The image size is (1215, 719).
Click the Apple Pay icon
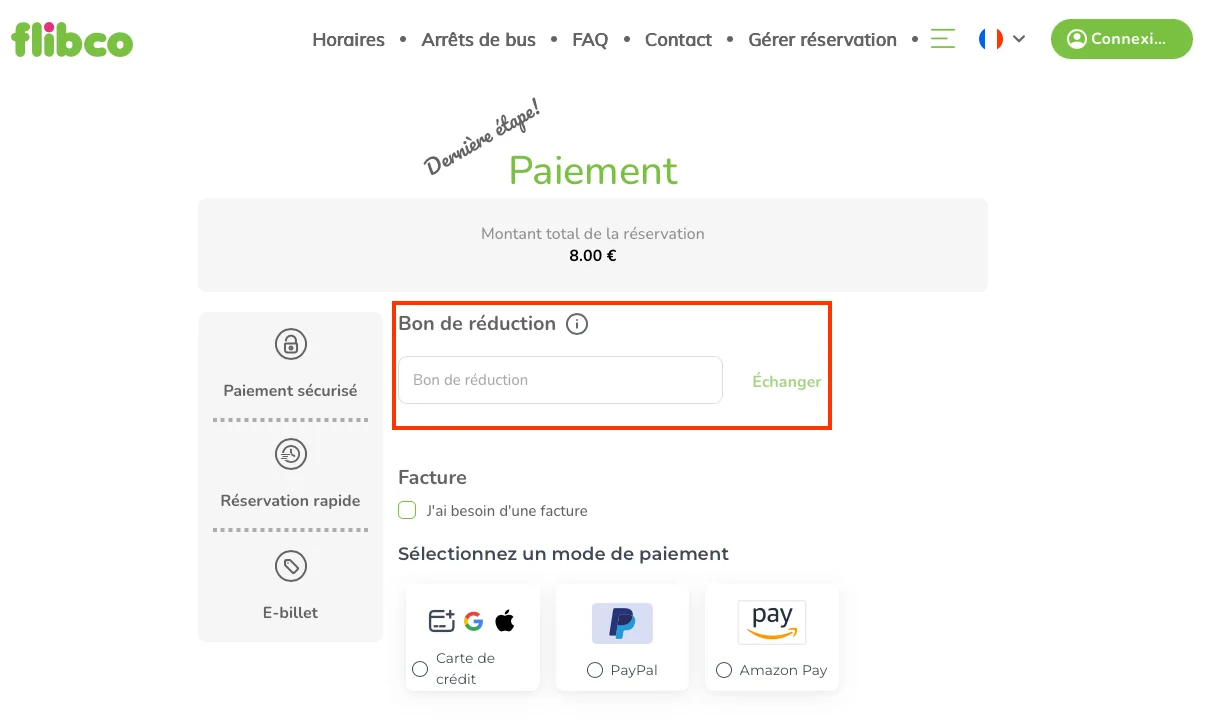[505, 620]
